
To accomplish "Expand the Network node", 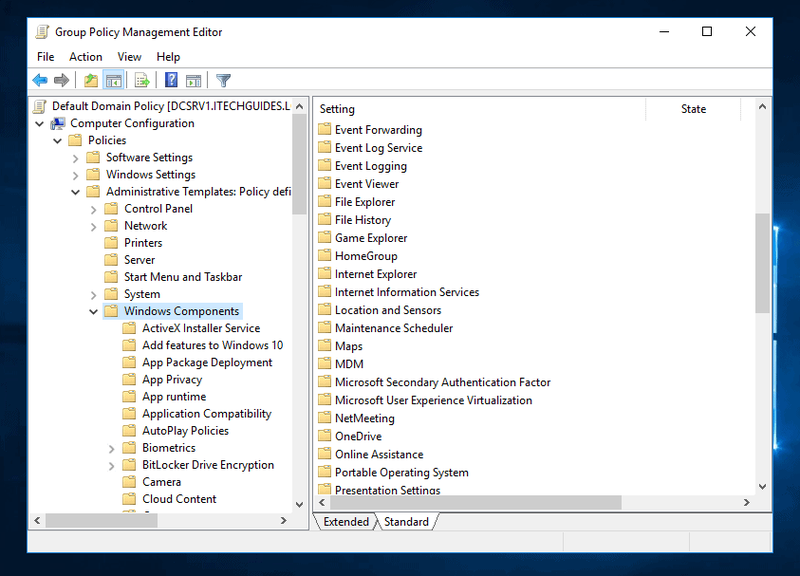I will (93, 227).
